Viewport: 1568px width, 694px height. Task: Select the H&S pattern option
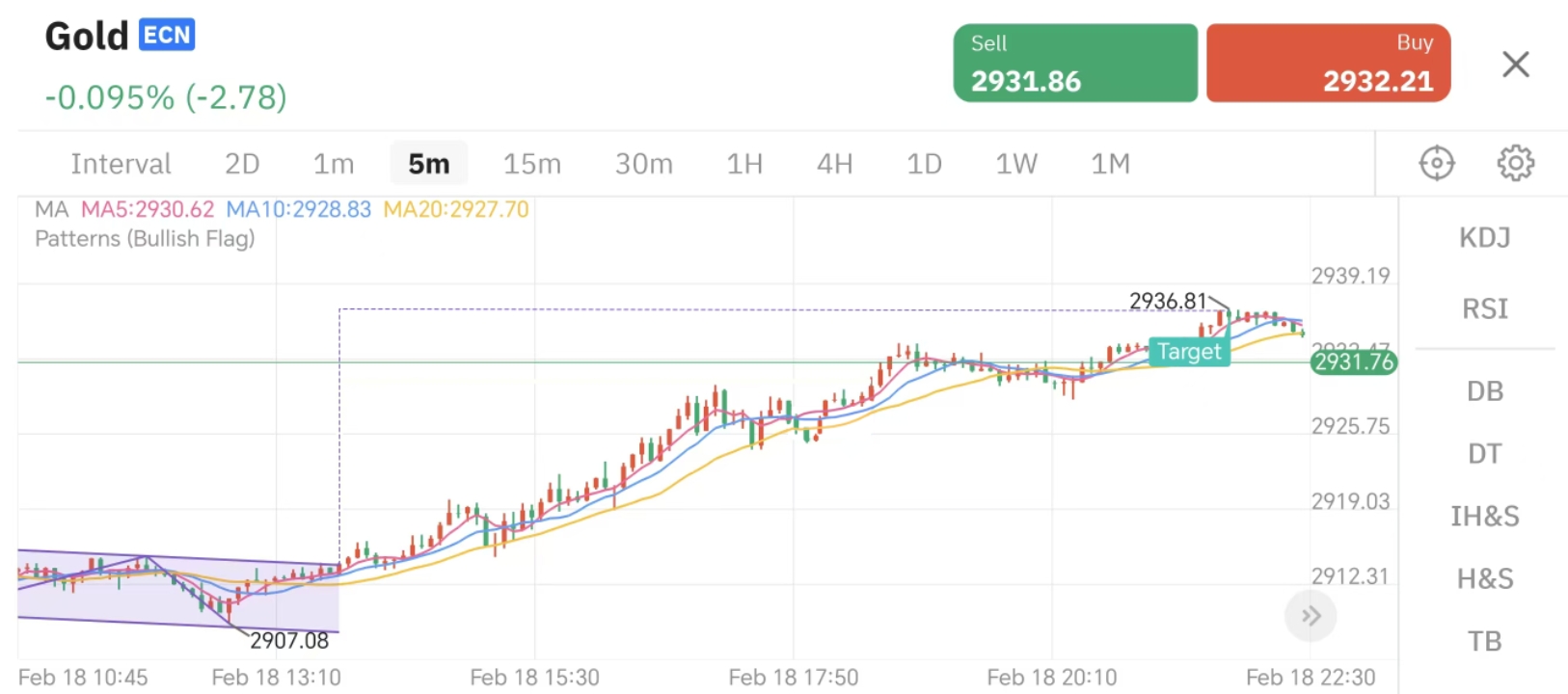pyautogui.click(x=1484, y=579)
